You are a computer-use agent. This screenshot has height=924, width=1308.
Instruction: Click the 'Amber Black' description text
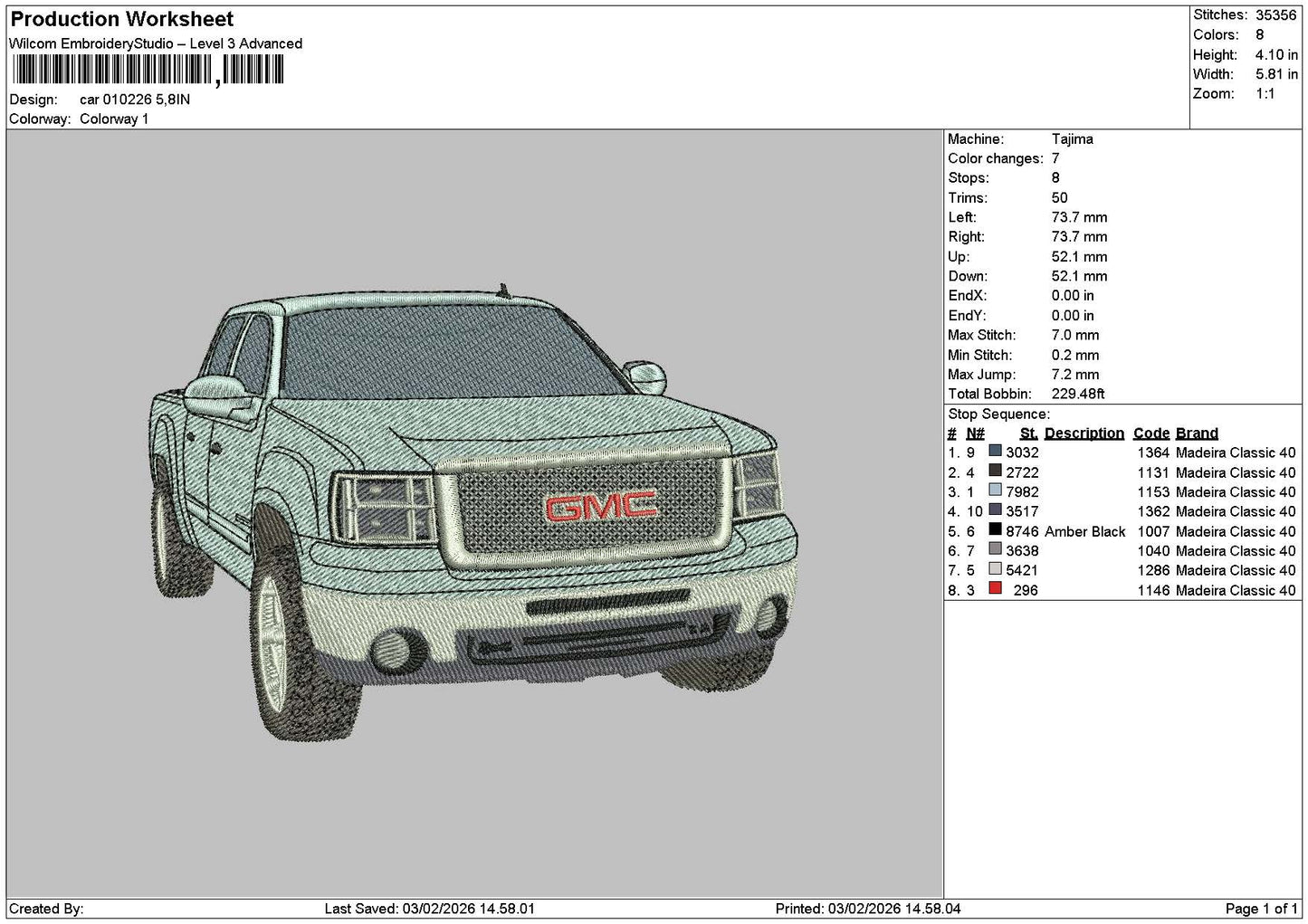[x=1085, y=532]
